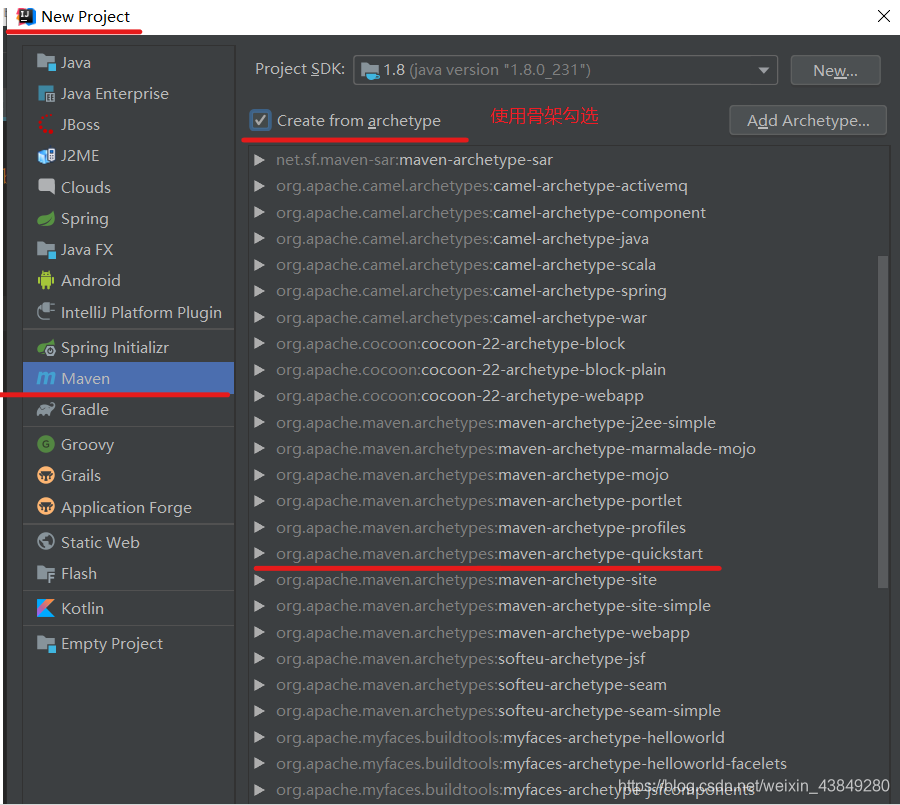
Task: Click the Flash folder icon
Action: [46, 573]
